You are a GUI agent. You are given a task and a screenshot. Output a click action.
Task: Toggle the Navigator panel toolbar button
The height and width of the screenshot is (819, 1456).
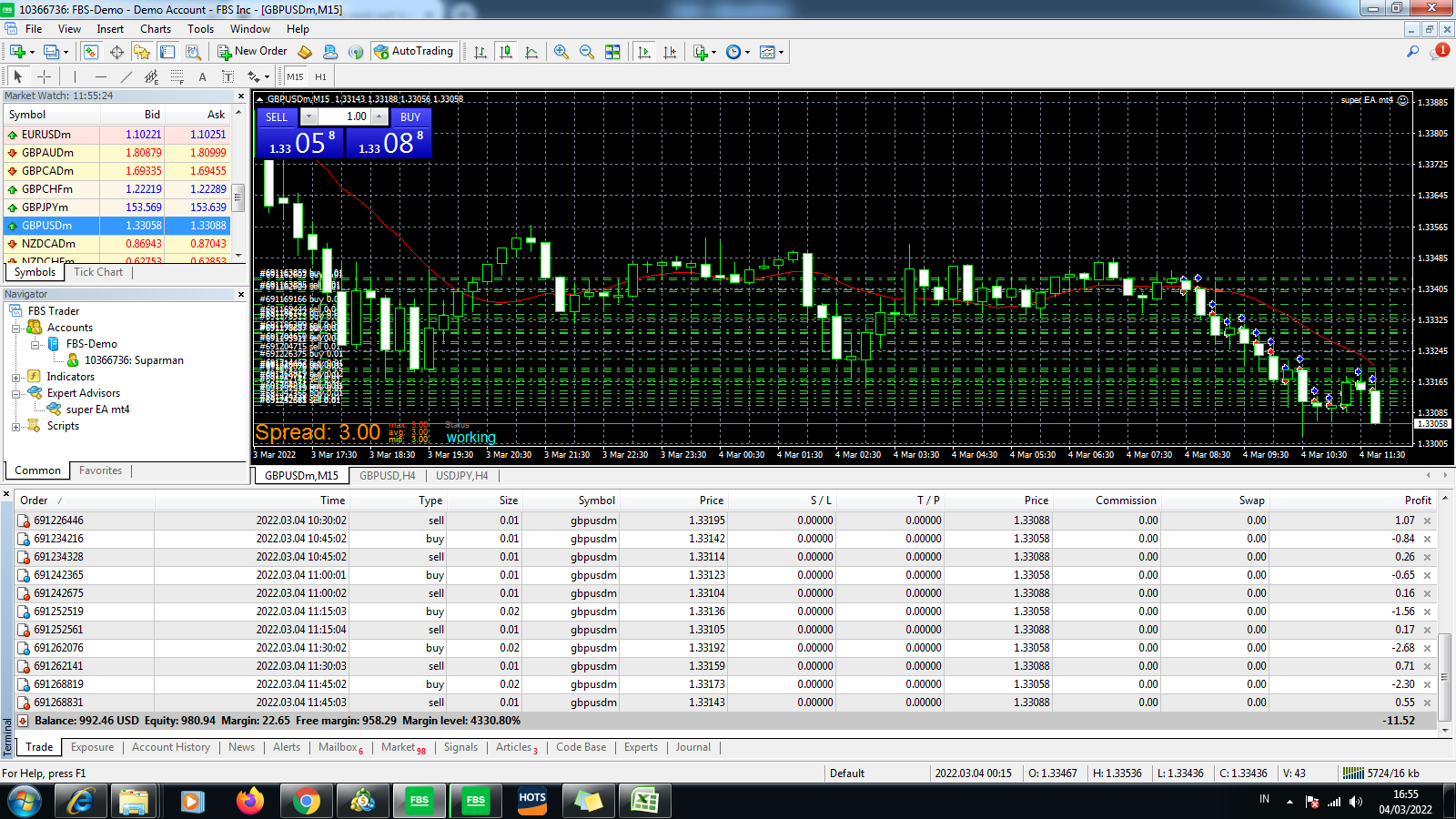(x=142, y=52)
